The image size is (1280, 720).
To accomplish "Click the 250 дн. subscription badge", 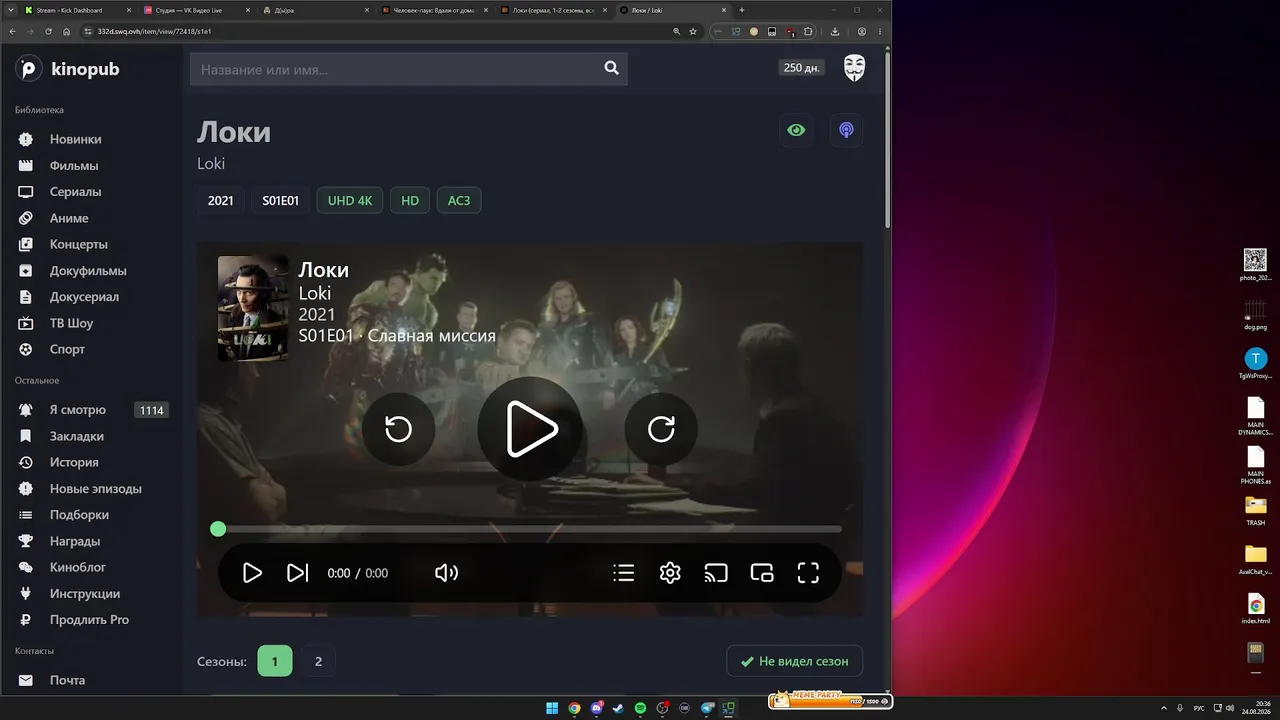I will pos(802,68).
